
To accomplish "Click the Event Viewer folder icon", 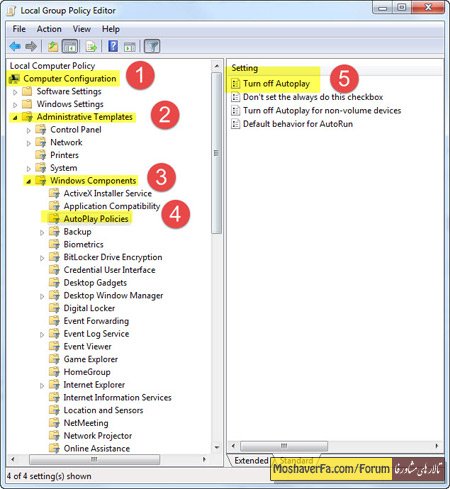I will pyautogui.click(x=54, y=346).
